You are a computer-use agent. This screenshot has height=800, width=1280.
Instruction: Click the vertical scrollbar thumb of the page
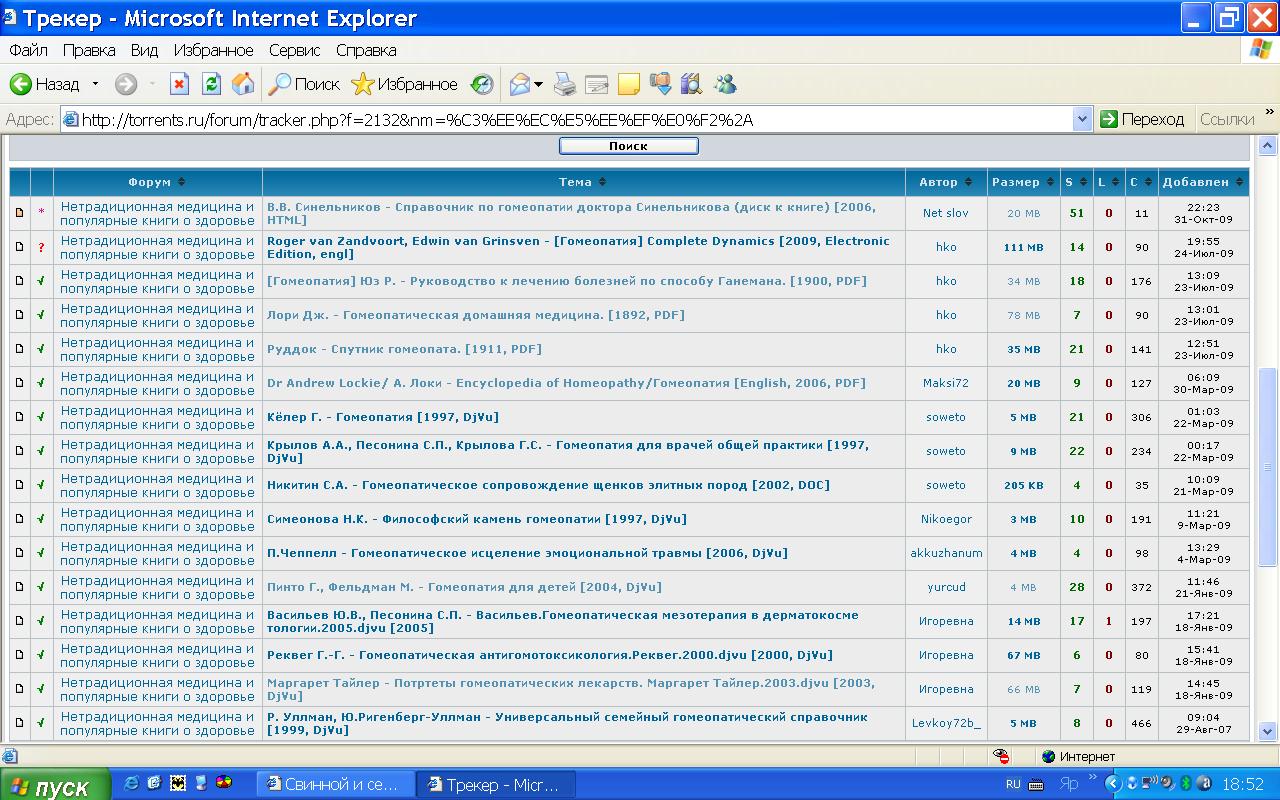pyautogui.click(x=1267, y=465)
